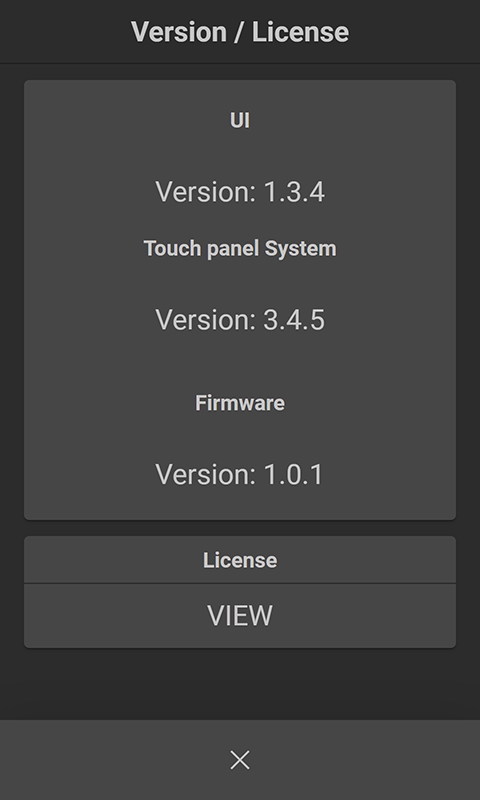The image size is (480, 800).
Task: Select the UI version 1.3.4 text
Action: (x=240, y=192)
